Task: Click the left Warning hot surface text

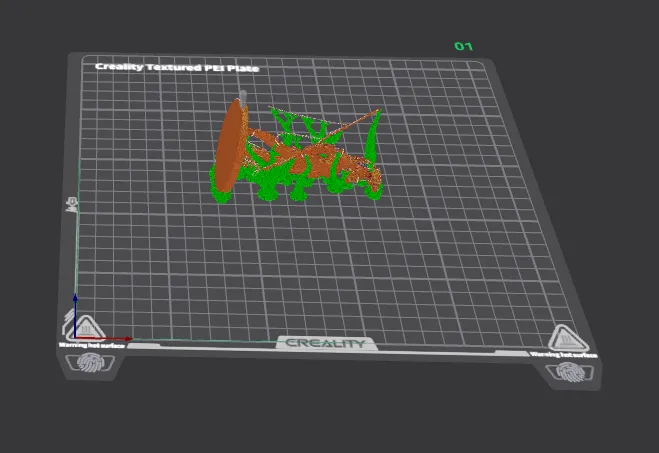Action: coord(92,345)
